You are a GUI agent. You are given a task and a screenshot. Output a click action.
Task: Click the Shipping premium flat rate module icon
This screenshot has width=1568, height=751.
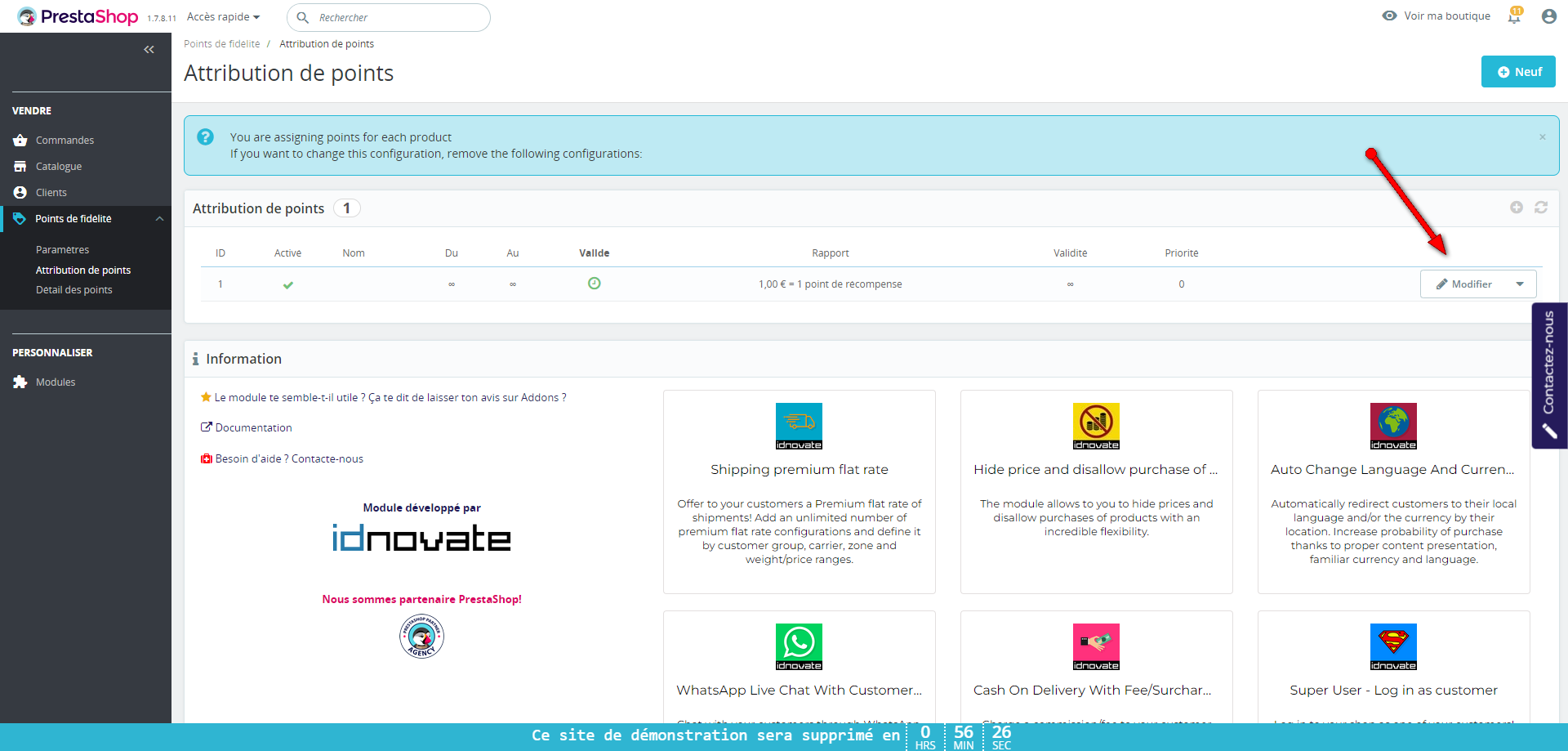pyautogui.click(x=799, y=426)
